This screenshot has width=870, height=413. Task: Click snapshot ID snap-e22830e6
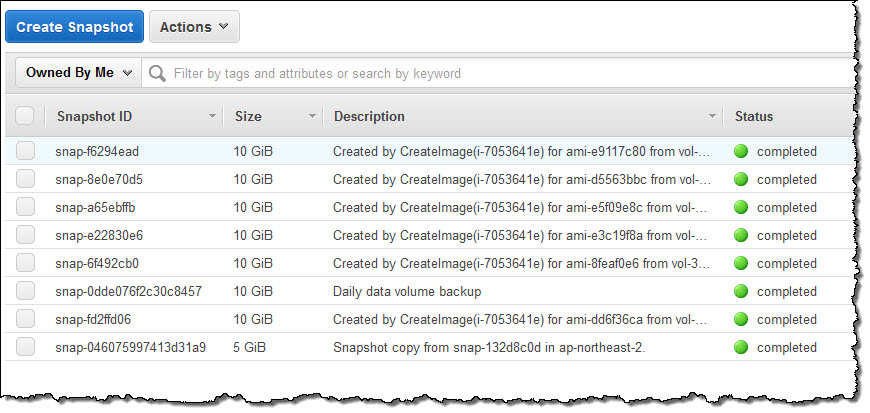pyautogui.click(x=100, y=236)
